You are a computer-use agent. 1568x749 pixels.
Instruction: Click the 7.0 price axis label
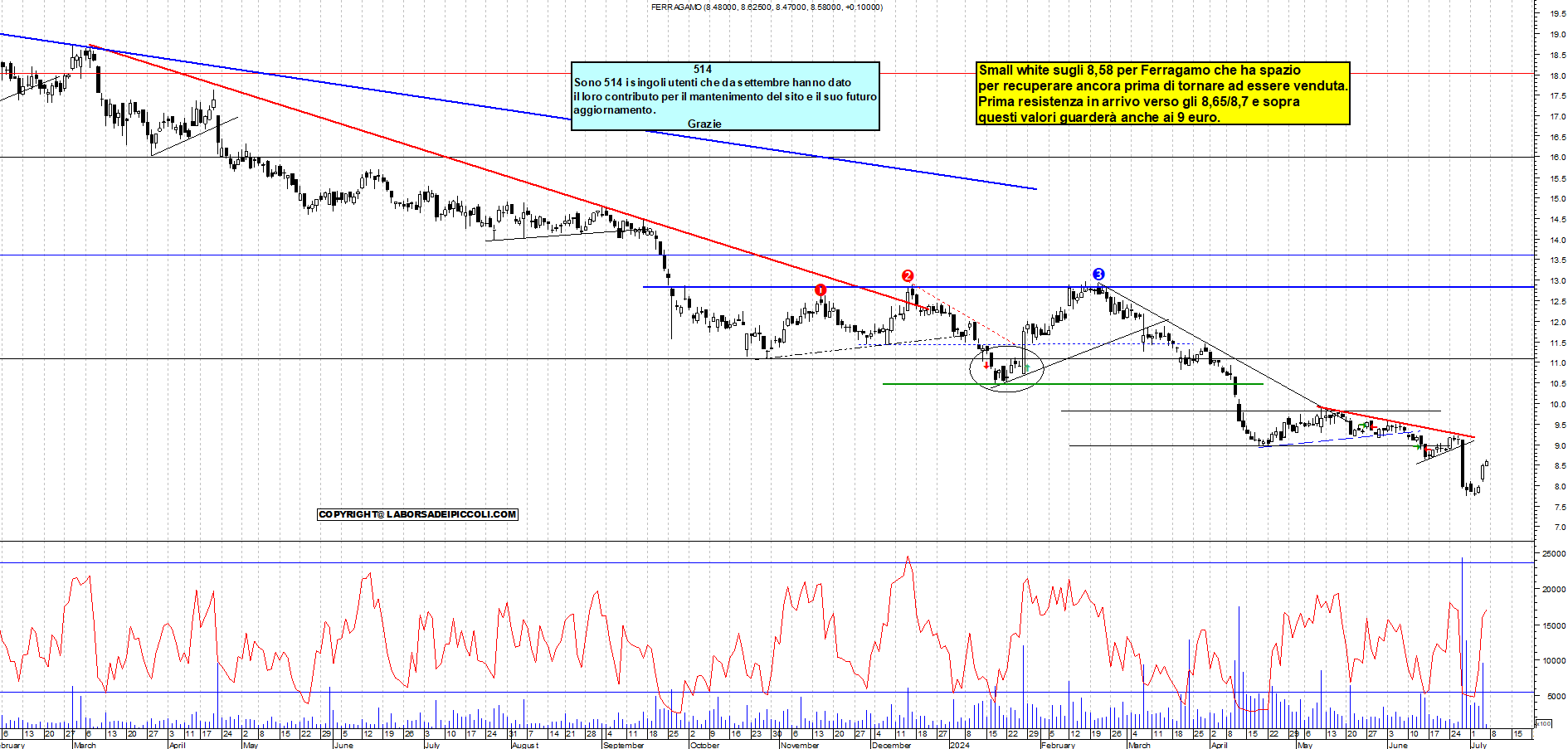(1557, 528)
